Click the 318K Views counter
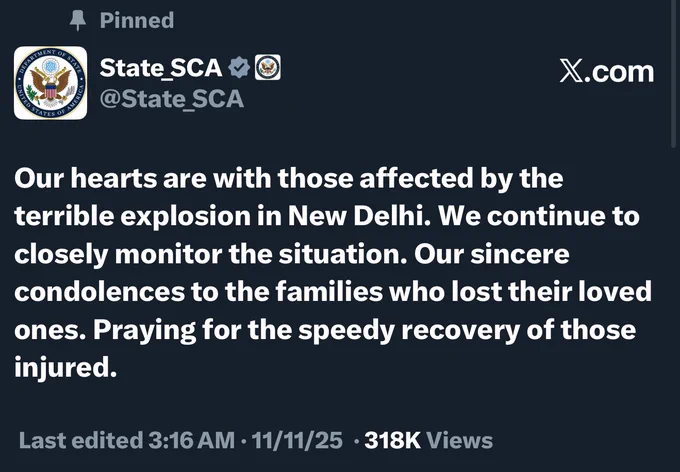Screen dimensions: 680x472 click(428, 440)
